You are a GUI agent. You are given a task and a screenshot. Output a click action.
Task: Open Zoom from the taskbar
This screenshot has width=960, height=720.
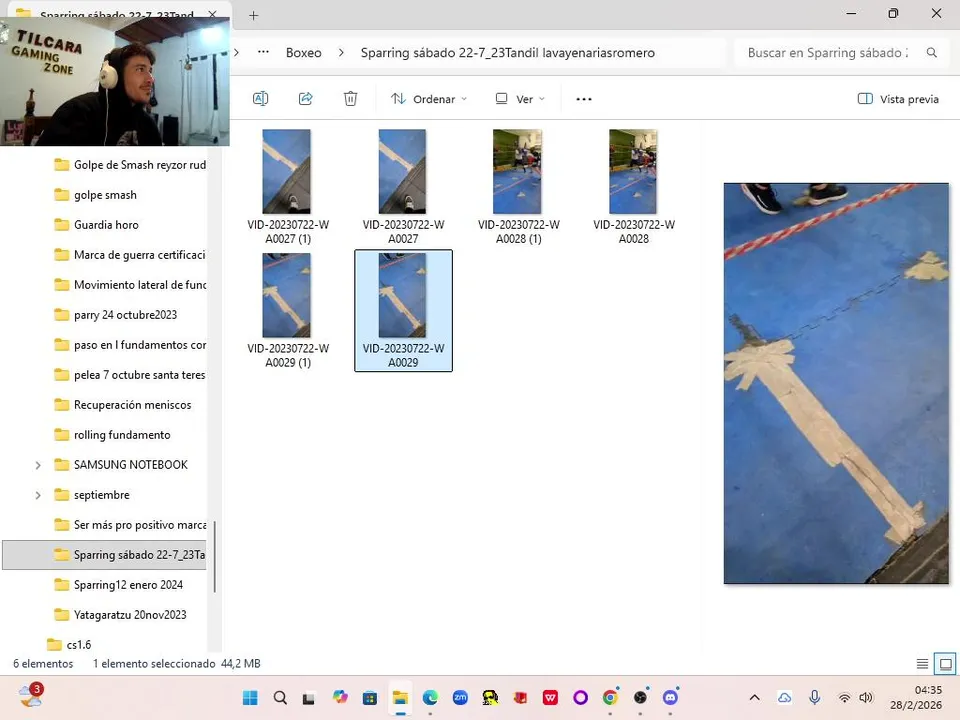coord(460,697)
